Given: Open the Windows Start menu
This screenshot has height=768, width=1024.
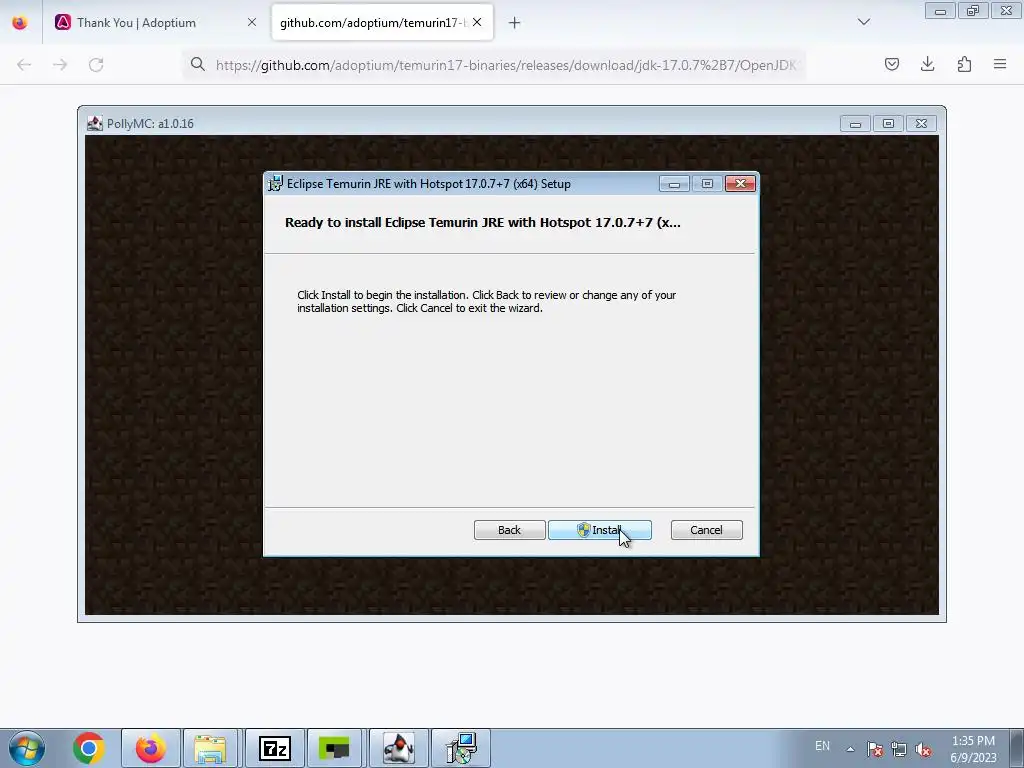Looking at the screenshot, I should pyautogui.click(x=27, y=748).
